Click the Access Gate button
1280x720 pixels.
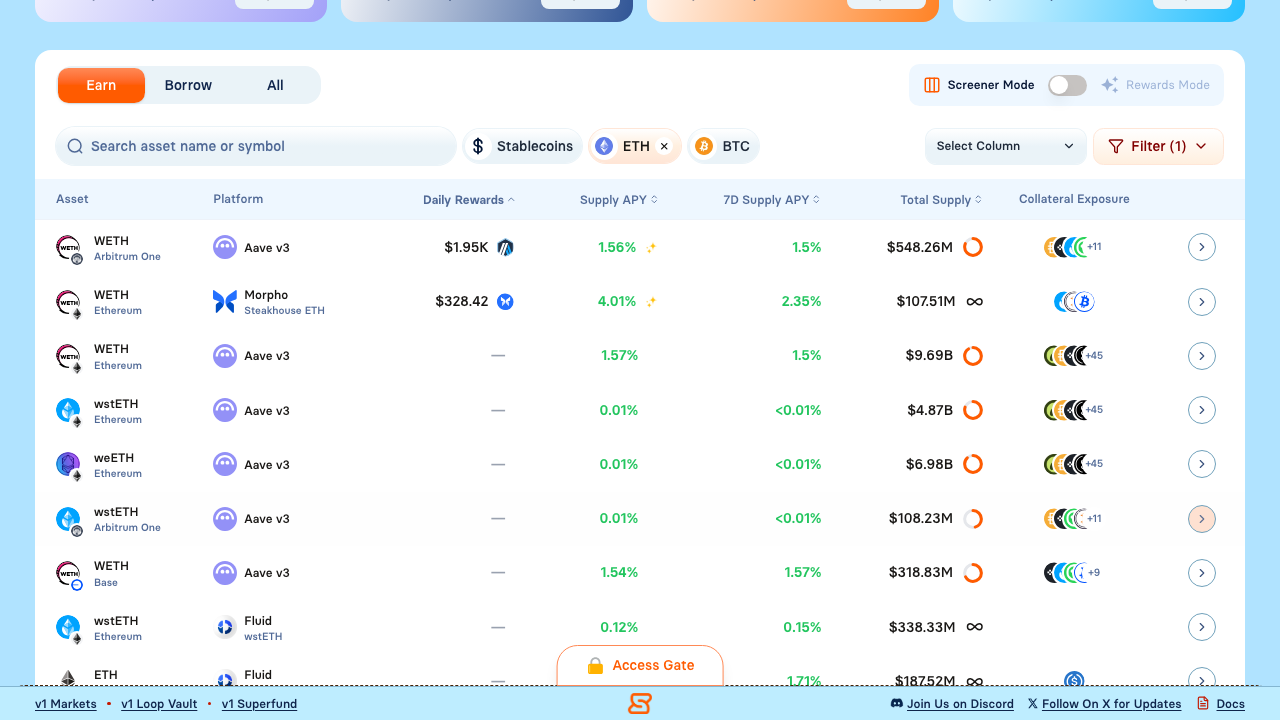tap(640, 666)
